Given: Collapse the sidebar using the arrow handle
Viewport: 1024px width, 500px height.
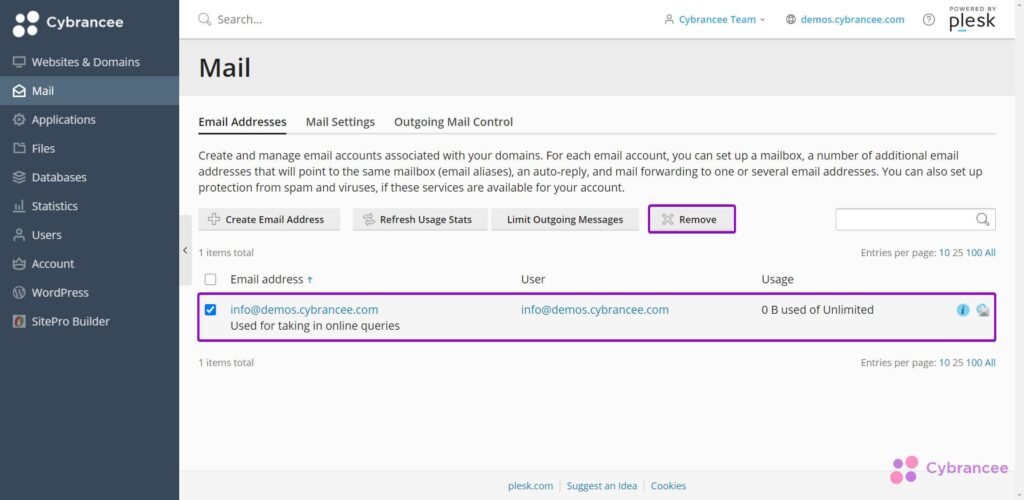Looking at the screenshot, I should (185, 250).
